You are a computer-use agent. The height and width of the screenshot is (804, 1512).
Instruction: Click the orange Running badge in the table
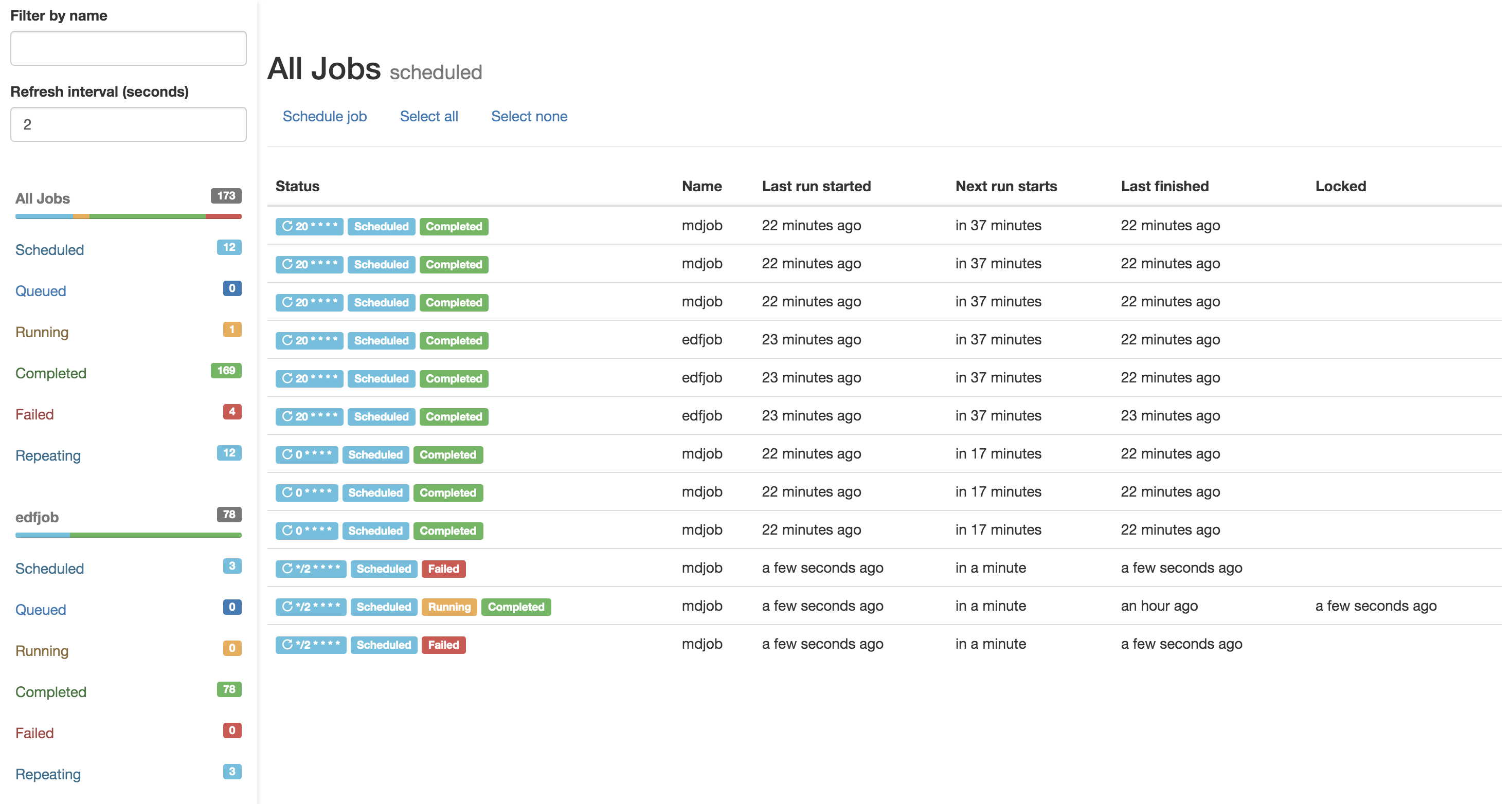[x=449, y=607]
